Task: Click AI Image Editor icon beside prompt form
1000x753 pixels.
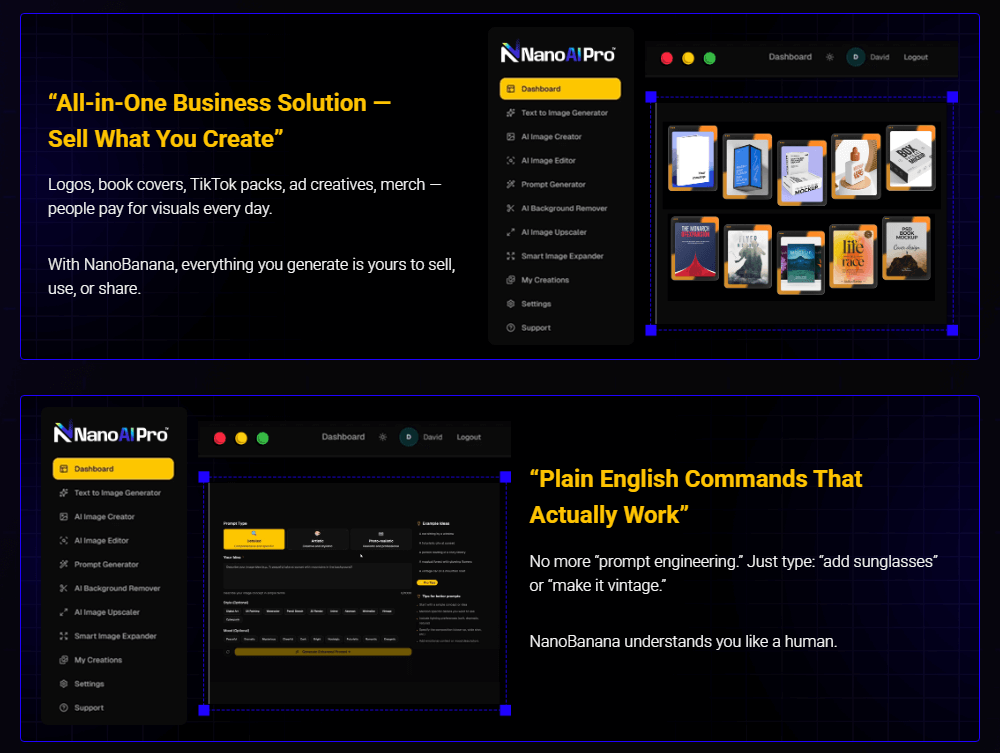Action: [x=64, y=541]
